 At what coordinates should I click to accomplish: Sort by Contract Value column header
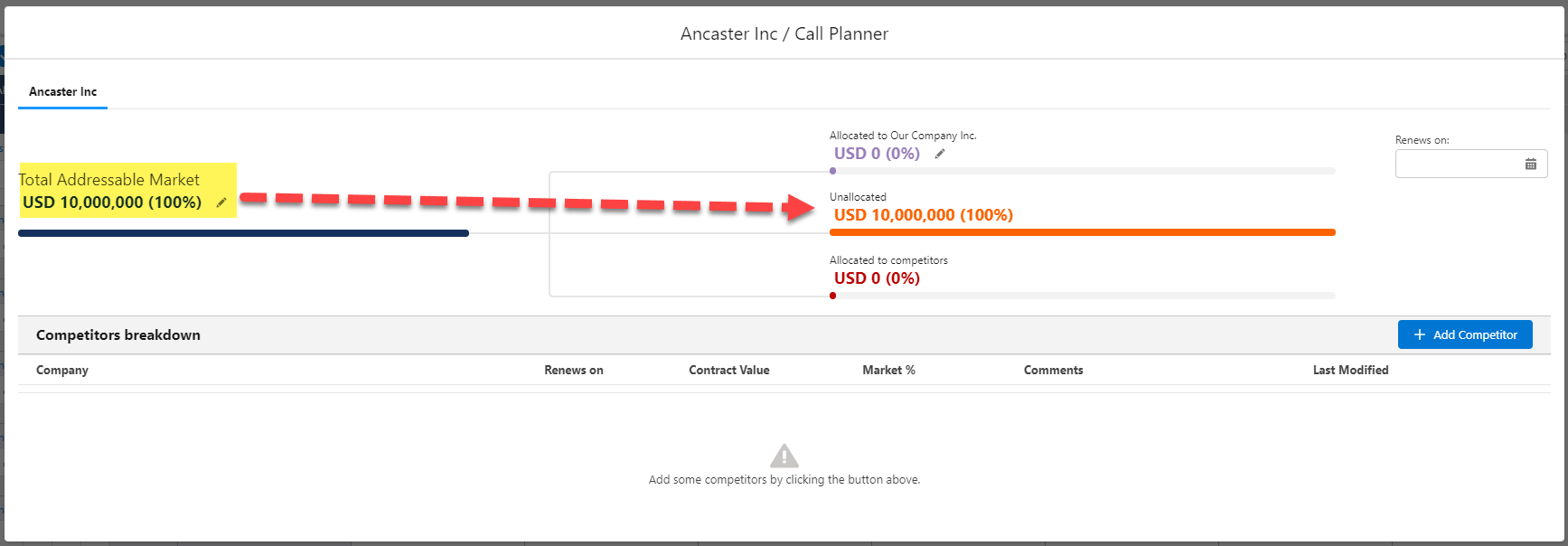729,370
